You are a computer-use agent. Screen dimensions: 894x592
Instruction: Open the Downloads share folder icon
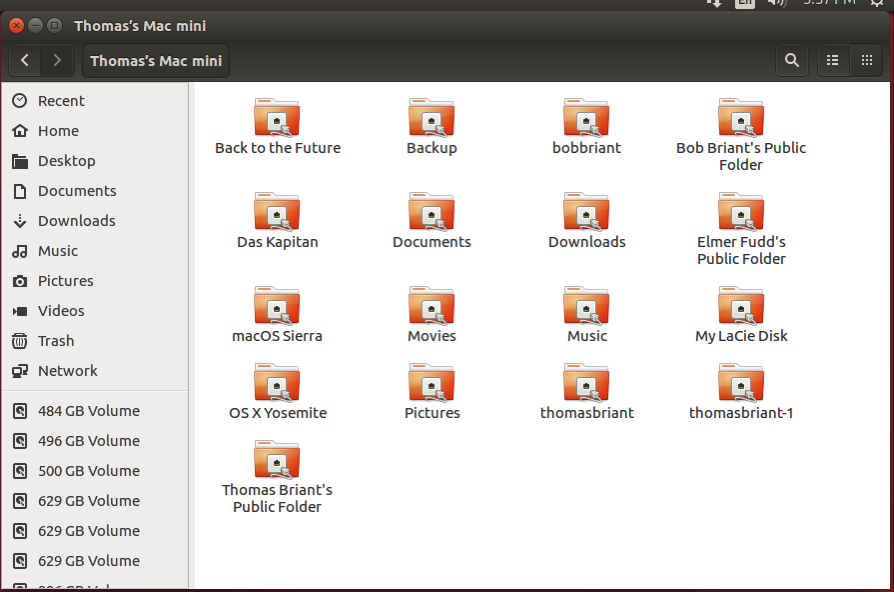click(x=586, y=212)
